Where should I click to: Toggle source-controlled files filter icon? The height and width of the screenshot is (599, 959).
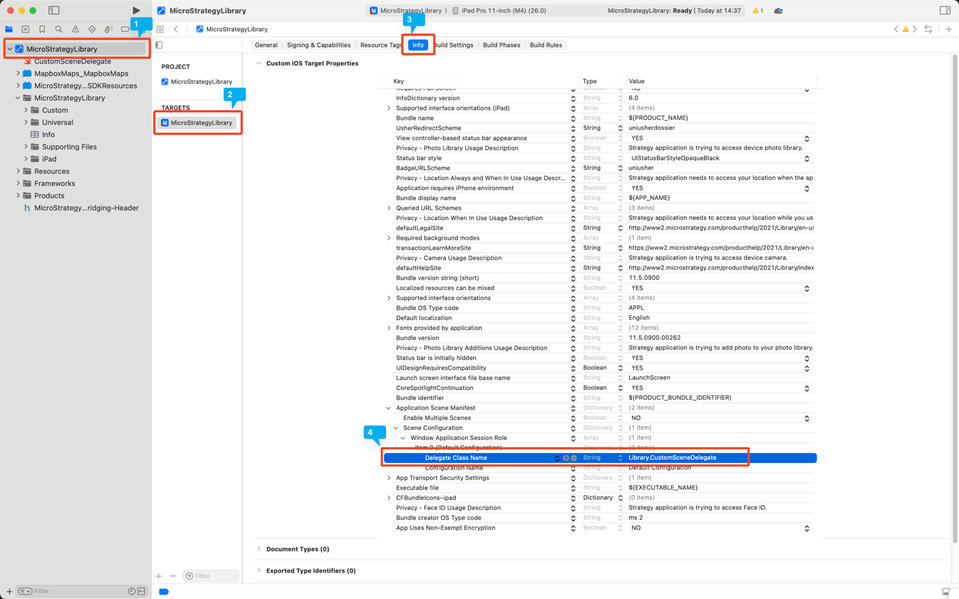click(141, 591)
